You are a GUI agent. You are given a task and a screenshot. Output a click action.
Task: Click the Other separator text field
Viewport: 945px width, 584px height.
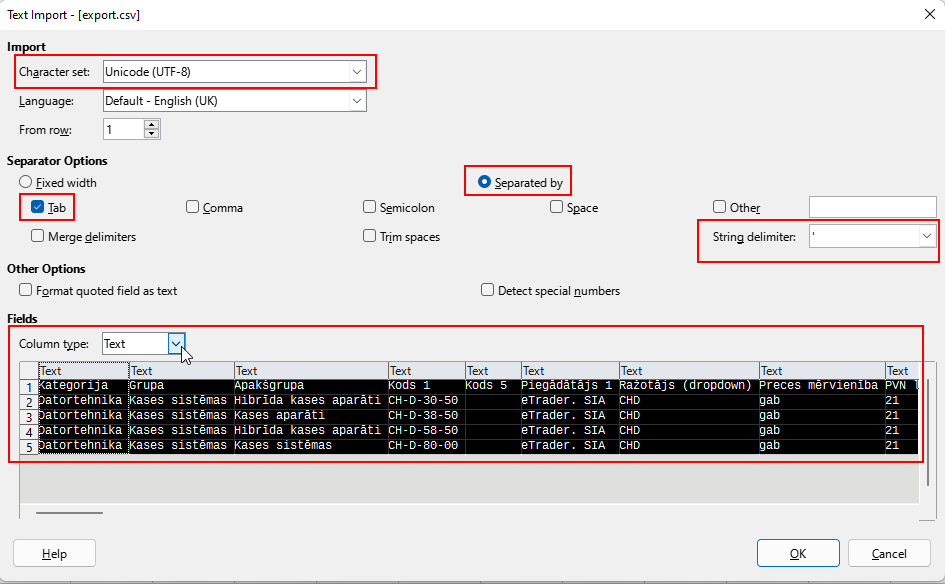click(x=872, y=208)
